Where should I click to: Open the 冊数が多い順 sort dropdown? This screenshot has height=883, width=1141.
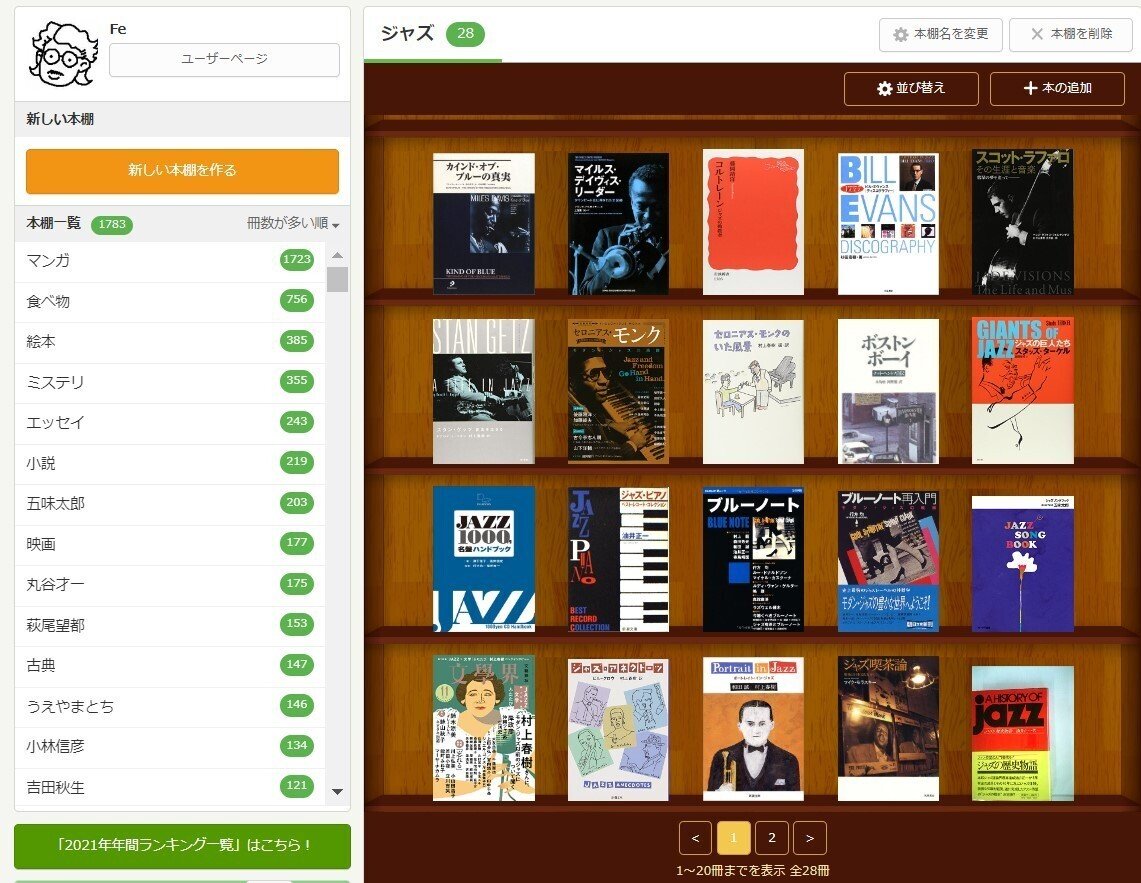[x=293, y=223]
